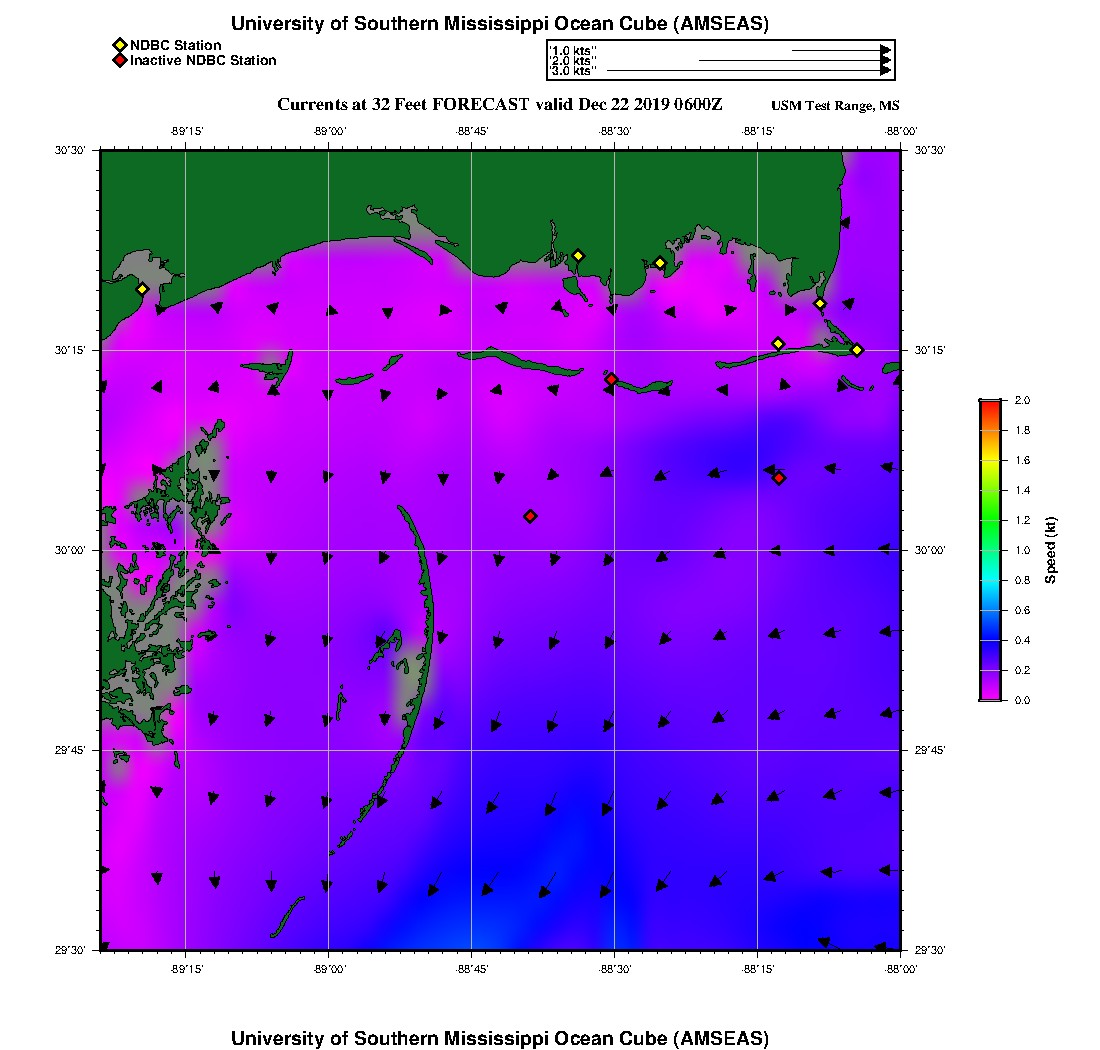Click the top -89°00' longitude axis label
Image resolution: width=1100 pixels, height=1050 pixels.
[329, 131]
